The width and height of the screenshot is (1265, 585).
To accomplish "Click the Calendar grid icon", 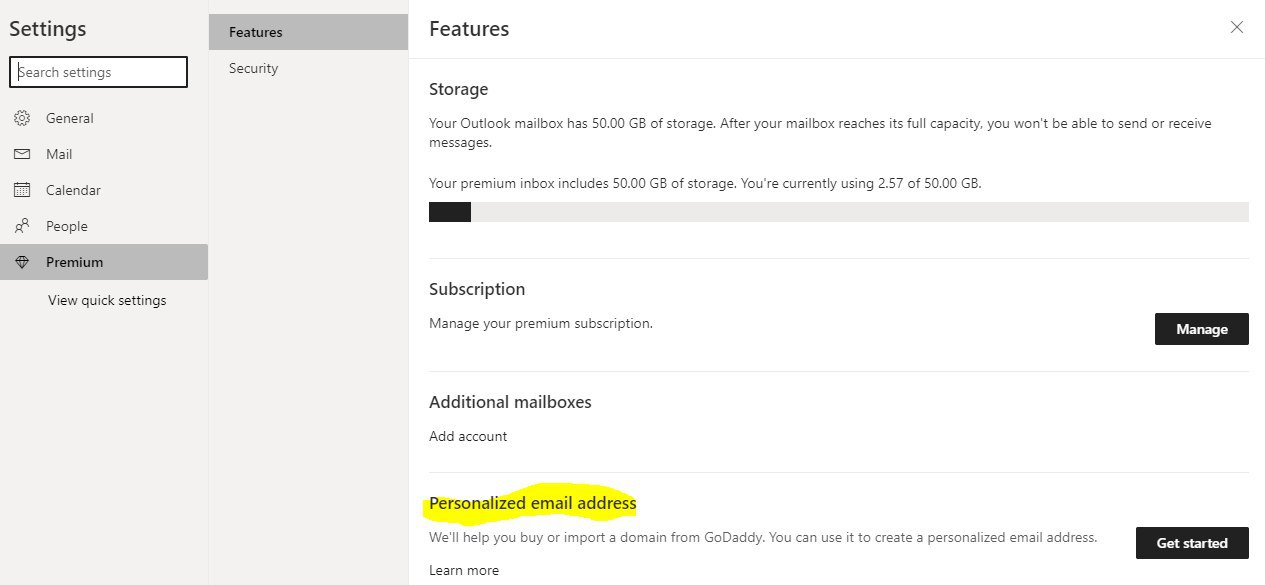I will point(22,190).
